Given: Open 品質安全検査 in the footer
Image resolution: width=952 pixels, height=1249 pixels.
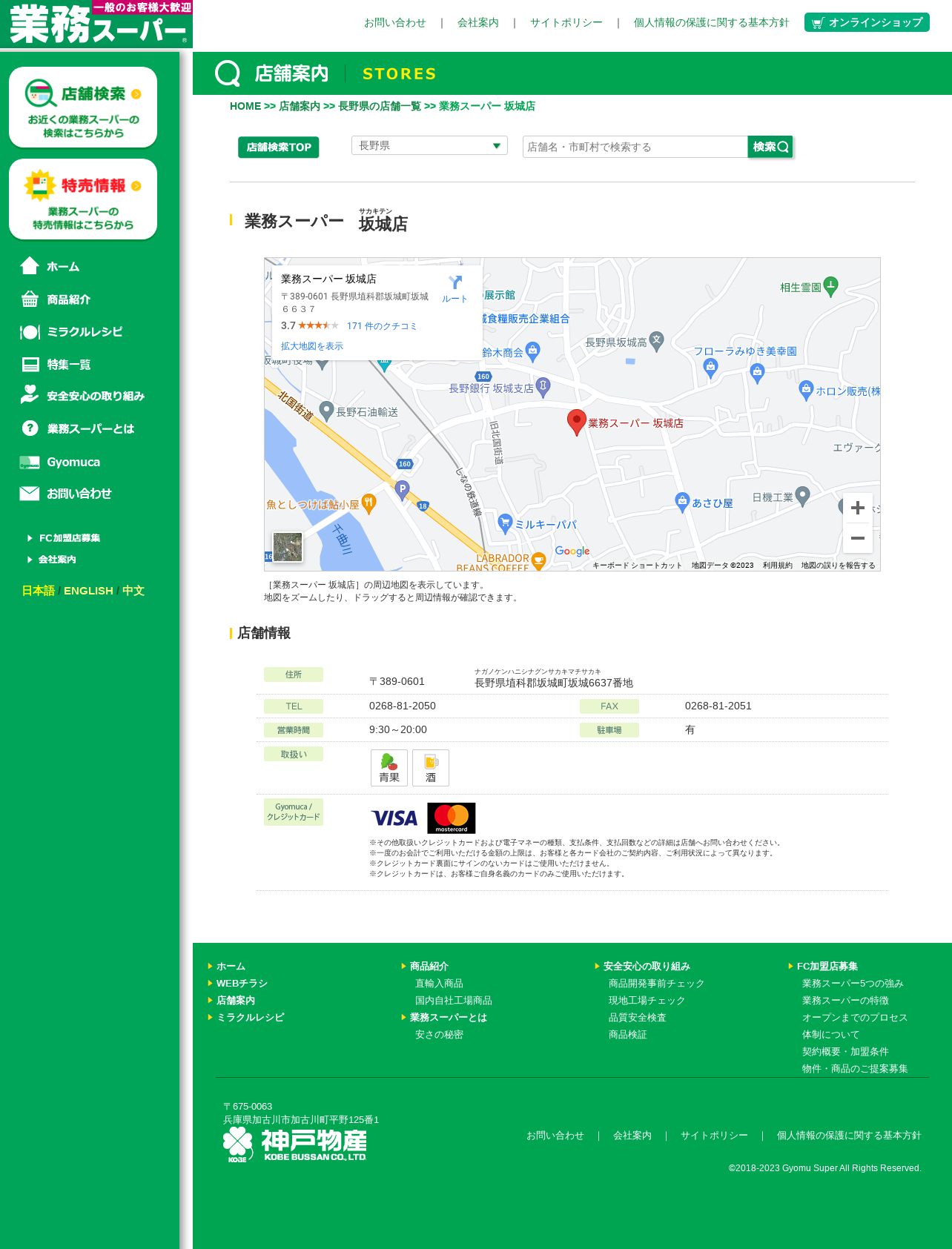Looking at the screenshot, I should (x=637, y=1017).
